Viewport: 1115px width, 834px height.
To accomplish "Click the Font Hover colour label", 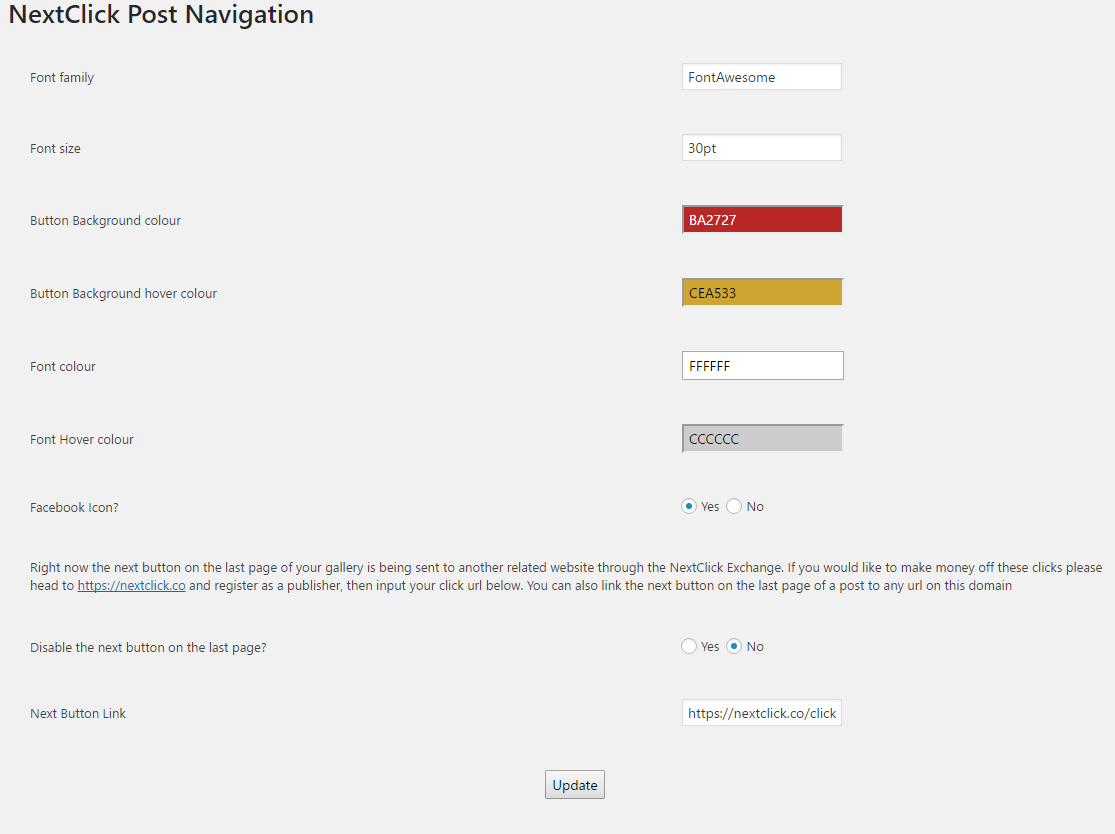I will [82, 439].
